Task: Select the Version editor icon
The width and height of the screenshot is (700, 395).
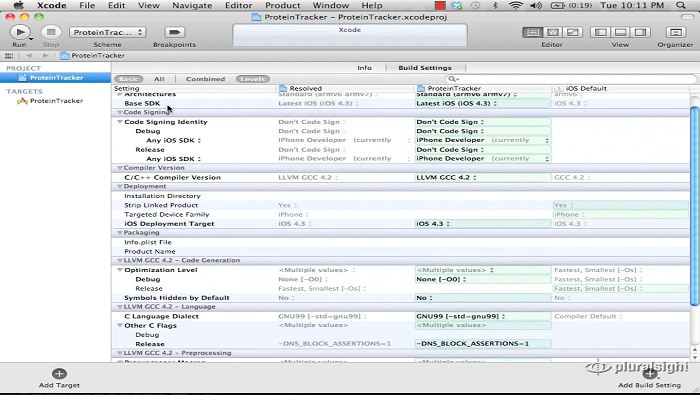Action: 572,32
